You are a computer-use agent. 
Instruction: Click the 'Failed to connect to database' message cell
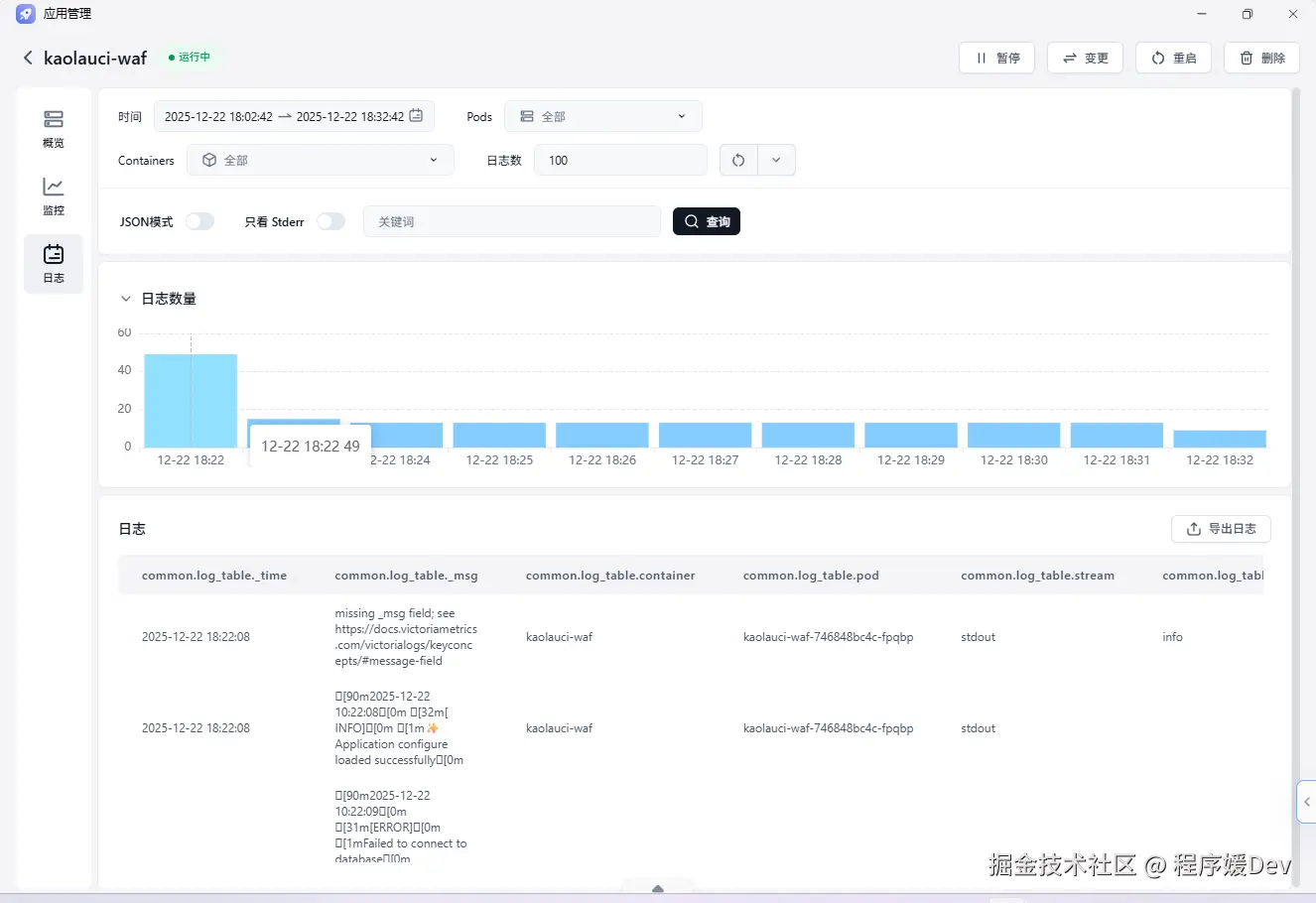(401, 828)
